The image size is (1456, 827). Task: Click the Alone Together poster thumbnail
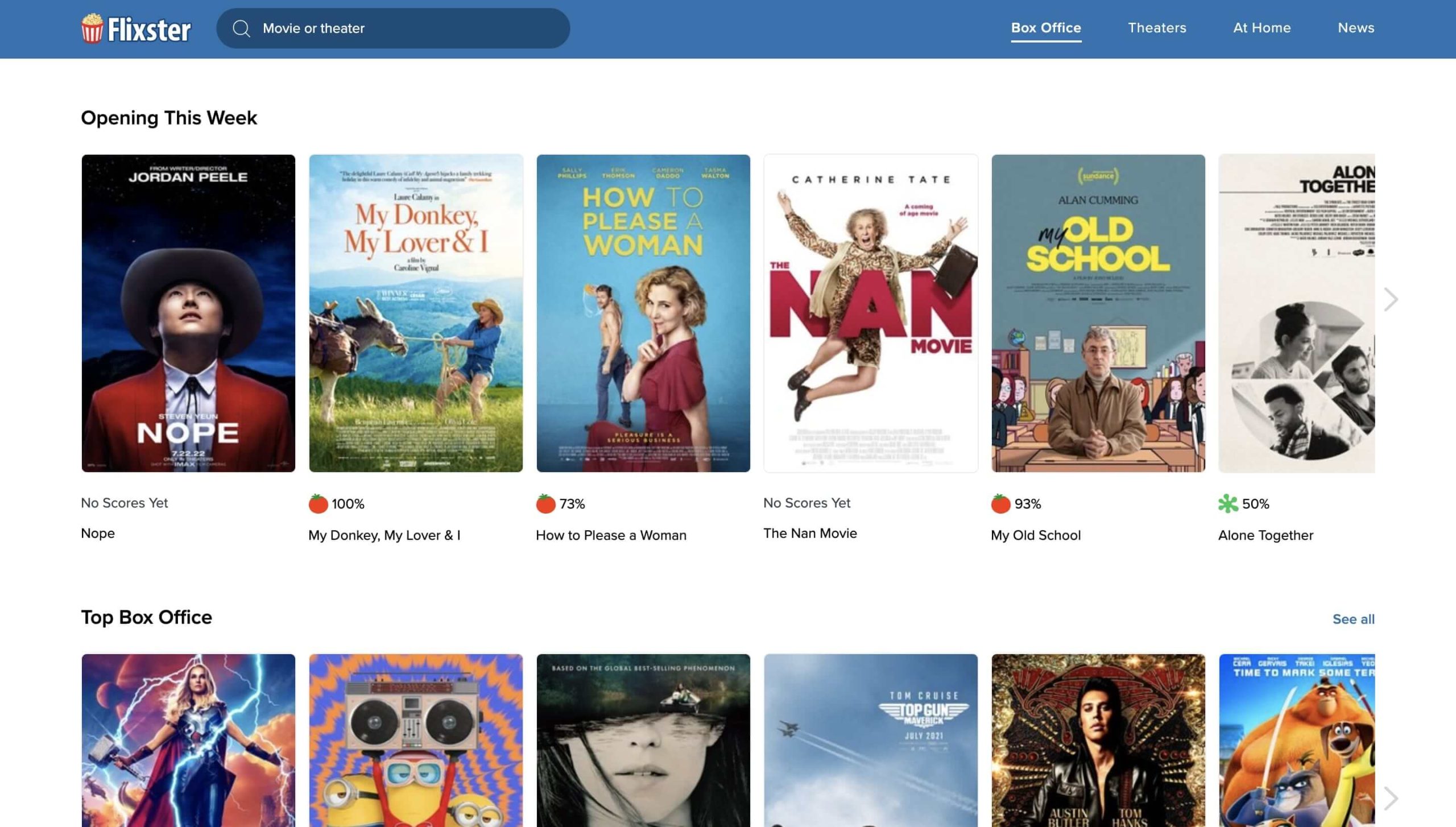click(1297, 313)
